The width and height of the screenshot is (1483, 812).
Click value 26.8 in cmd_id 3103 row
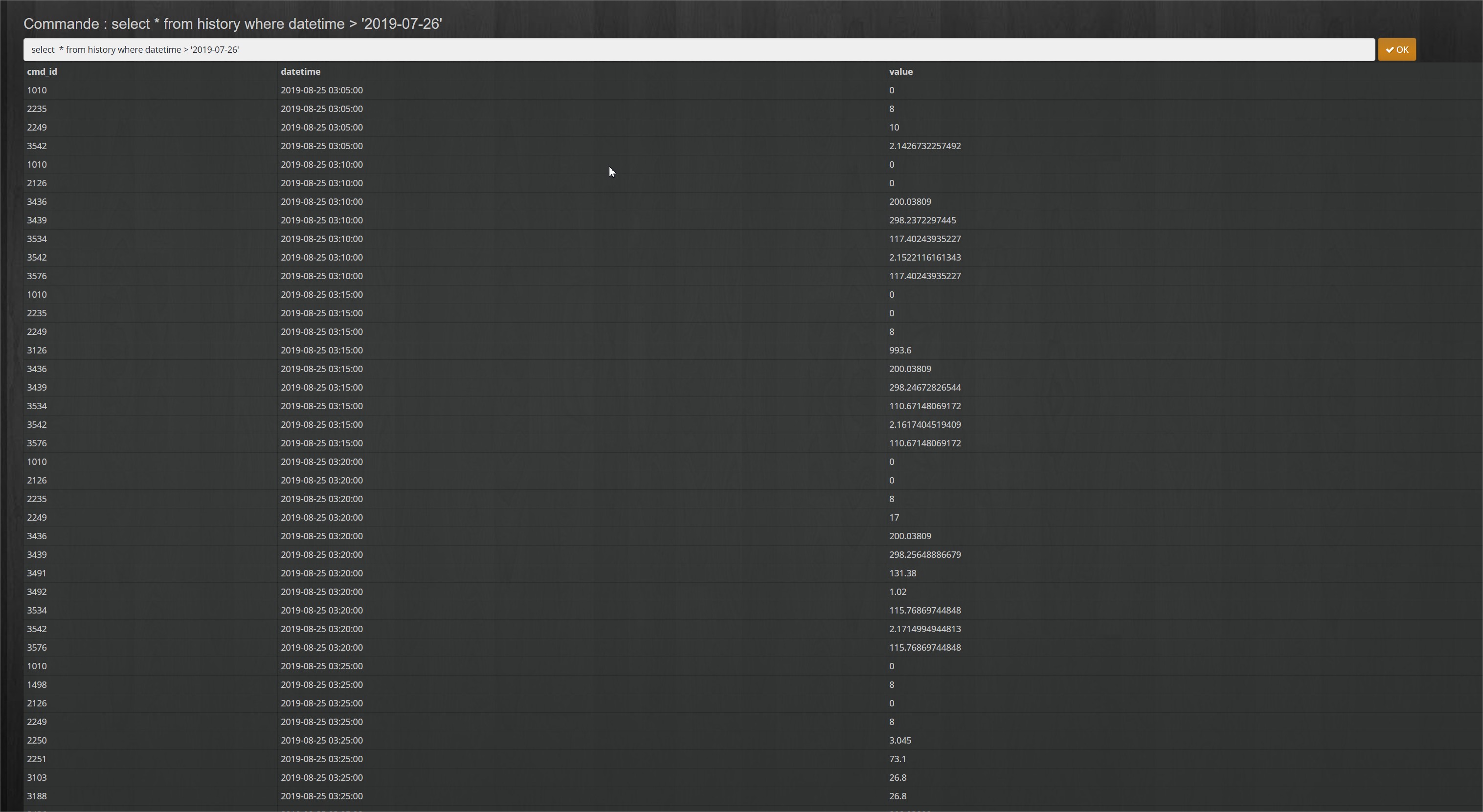898,777
